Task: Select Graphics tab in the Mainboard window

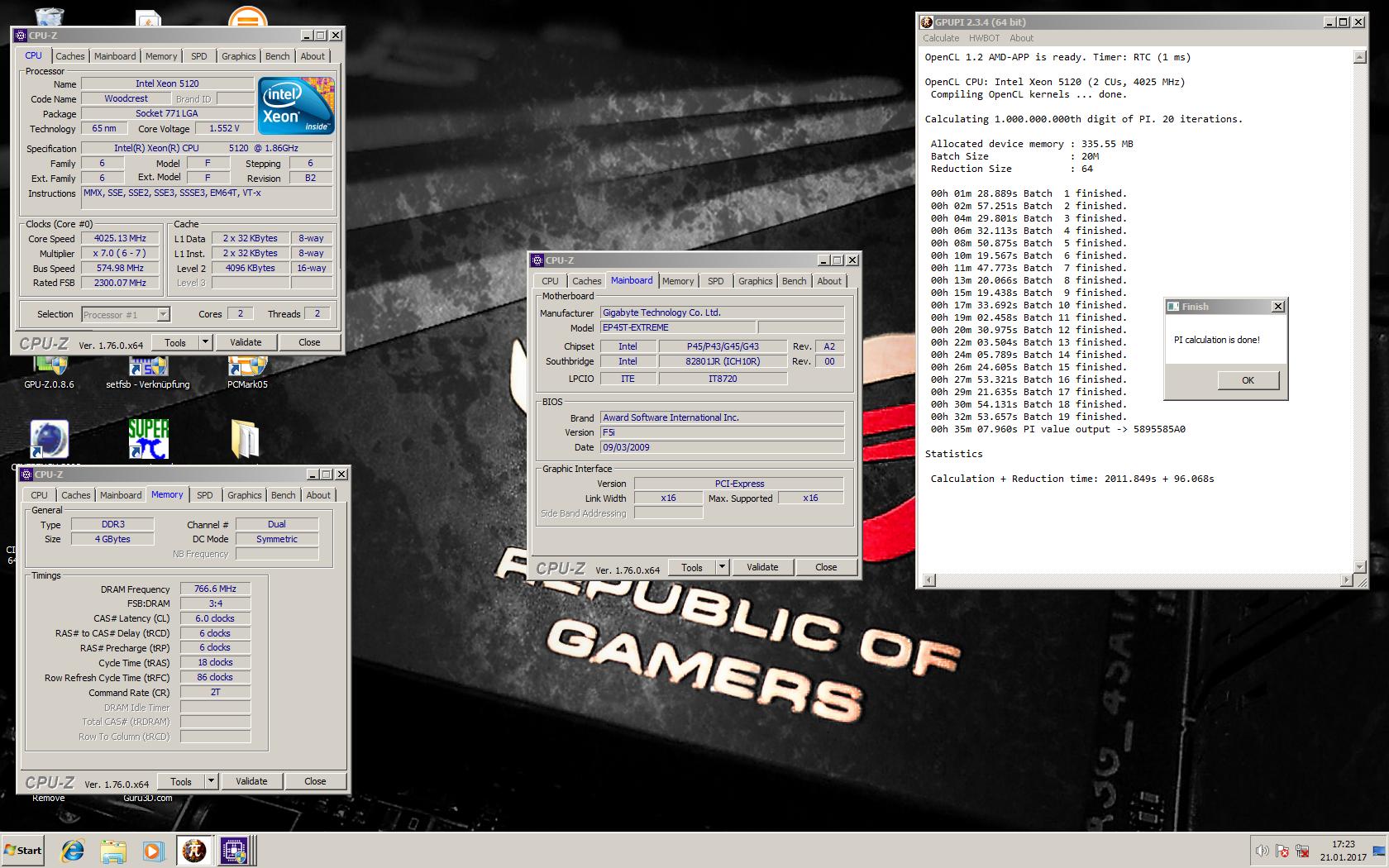Action: coord(756,281)
